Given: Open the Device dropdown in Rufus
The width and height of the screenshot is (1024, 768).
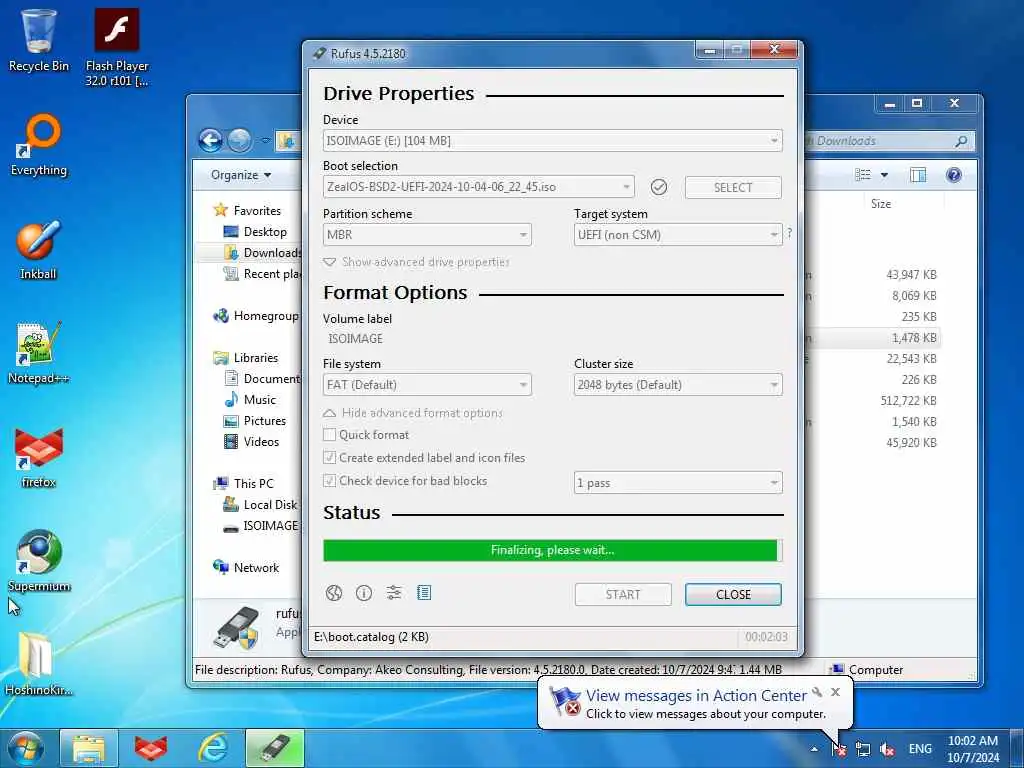Looking at the screenshot, I should 552,141.
